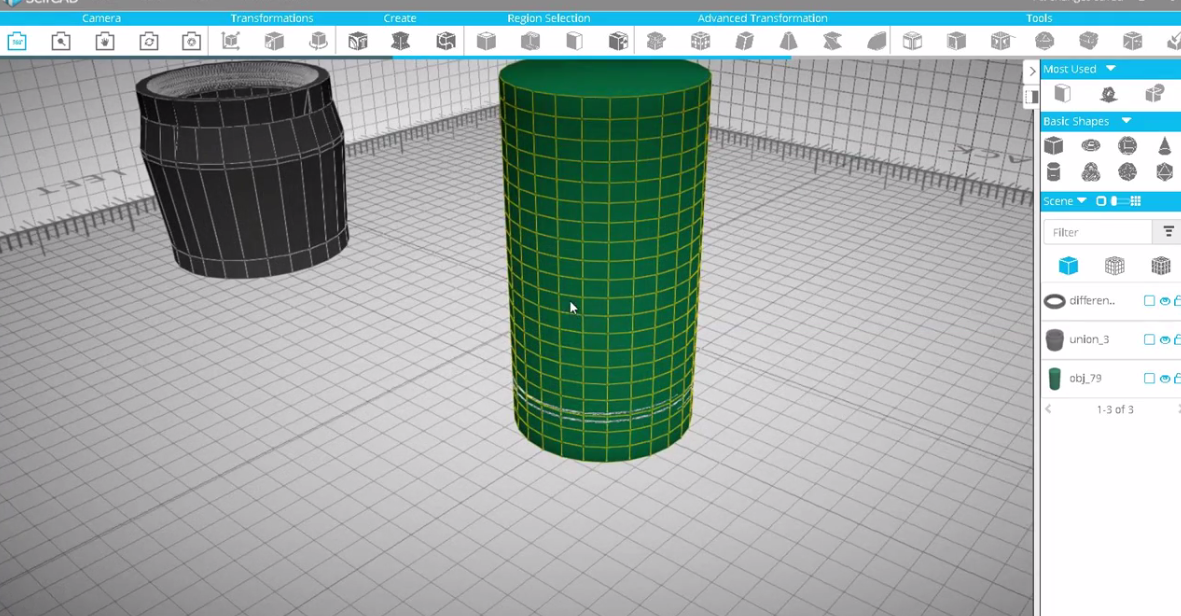Add a torus knot from Basic Shapes

pyautogui.click(x=1091, y=172)
